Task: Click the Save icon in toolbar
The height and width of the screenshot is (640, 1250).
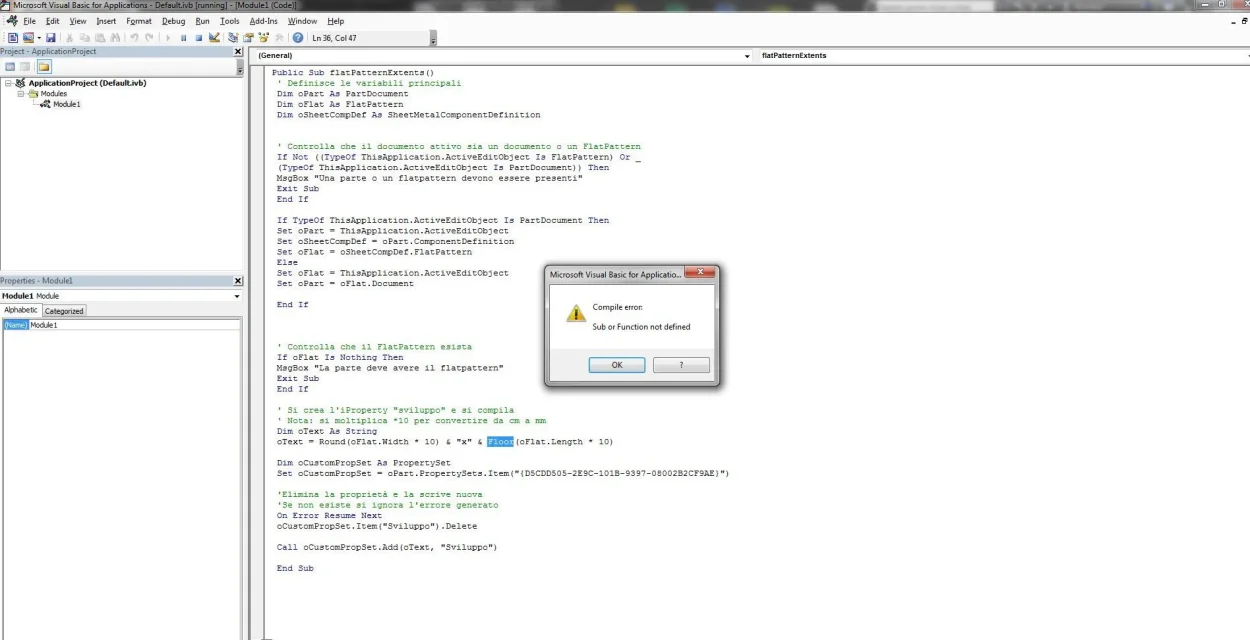Action: click(50, 38)
